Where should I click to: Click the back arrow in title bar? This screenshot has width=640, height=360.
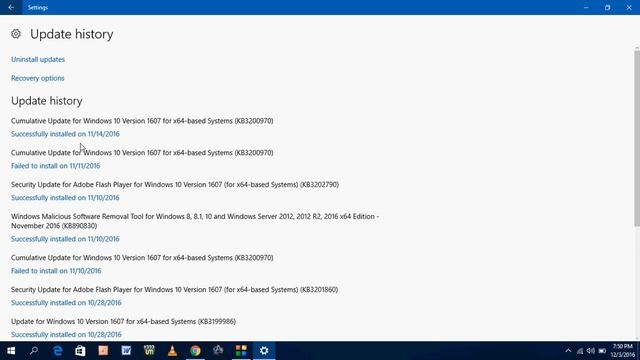point(11,7)
